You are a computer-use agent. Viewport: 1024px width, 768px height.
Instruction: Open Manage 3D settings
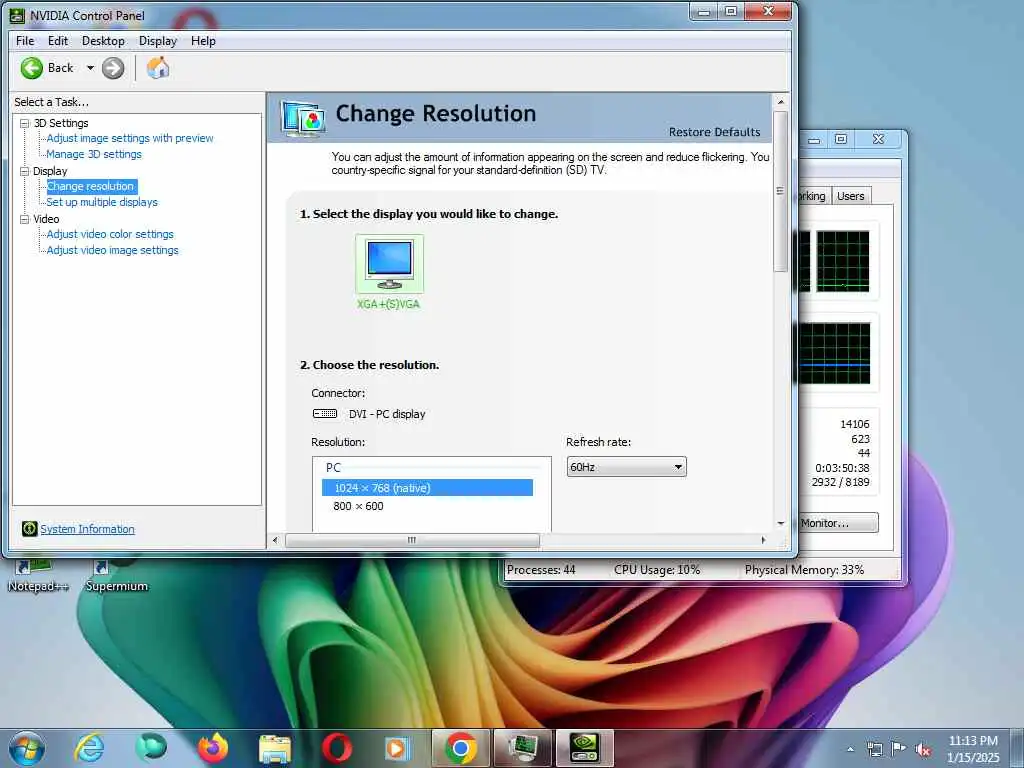(94, 154)
